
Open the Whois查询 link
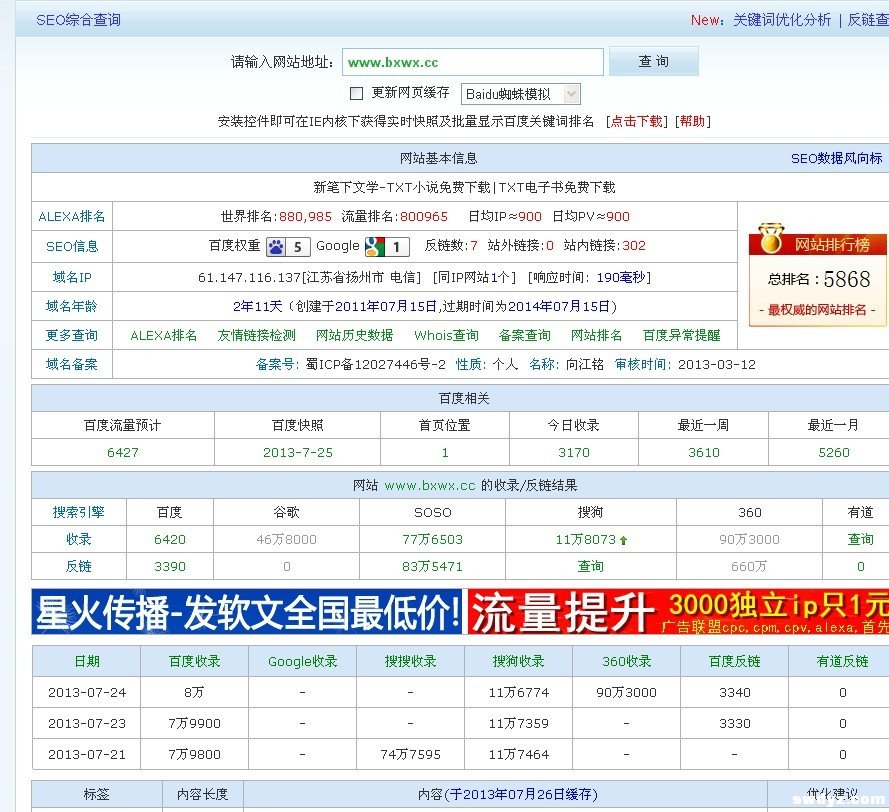click(446, 336)
